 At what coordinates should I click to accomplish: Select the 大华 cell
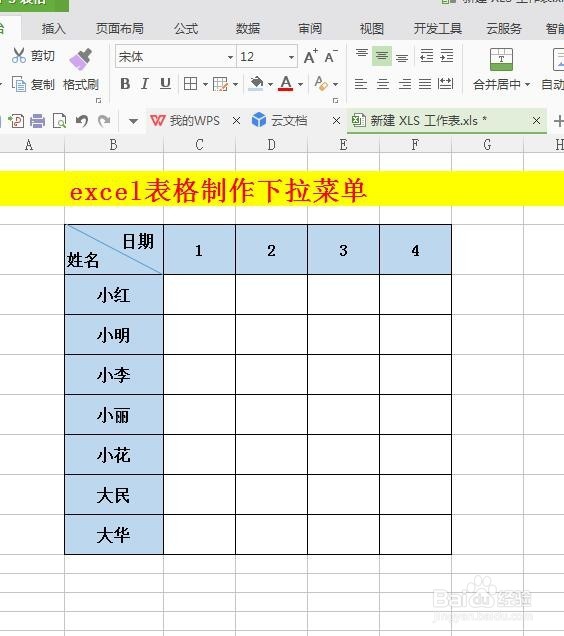point(114,535)
